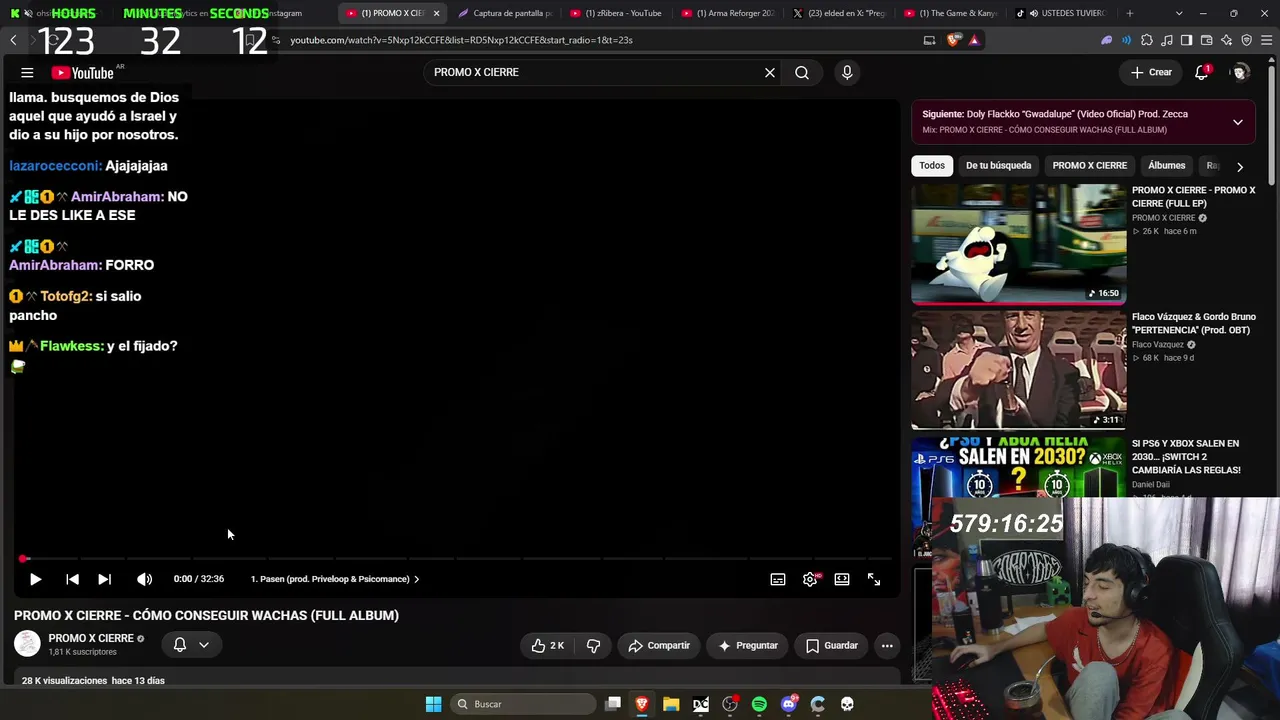Switch to the TikTok 'USTEDES TUVIERON' tab
The width and height of the screenshot is (1280, 720).
tap(1061, 13)
